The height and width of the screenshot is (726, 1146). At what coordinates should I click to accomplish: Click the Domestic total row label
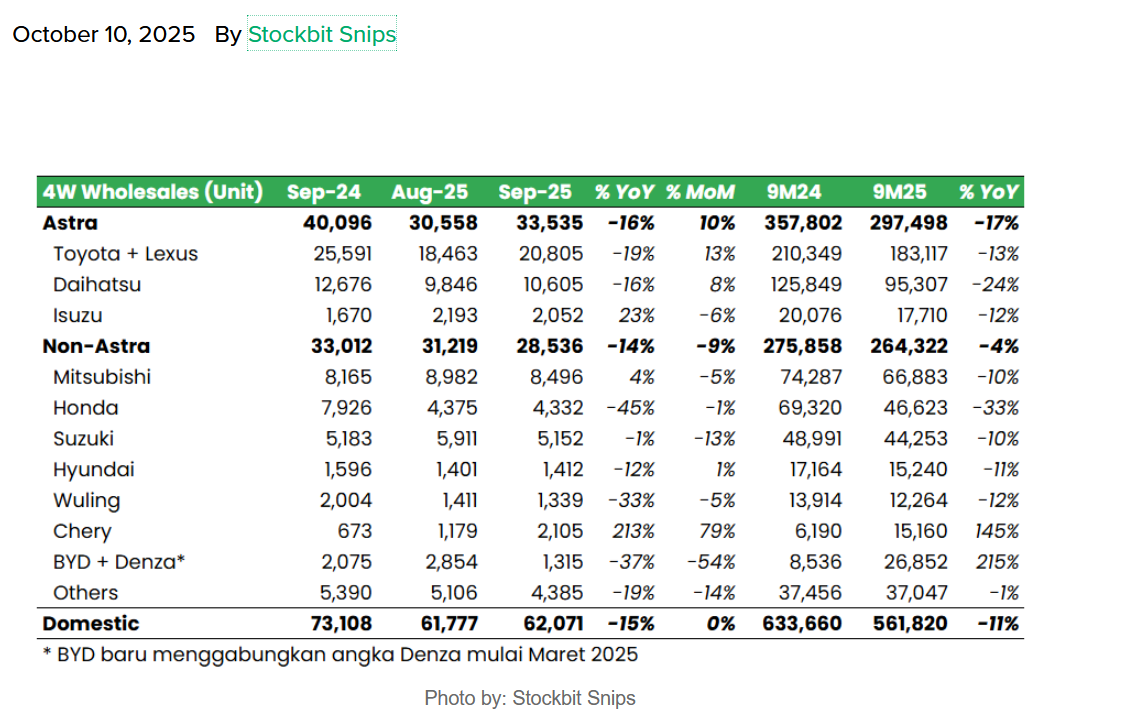point(91,623)
